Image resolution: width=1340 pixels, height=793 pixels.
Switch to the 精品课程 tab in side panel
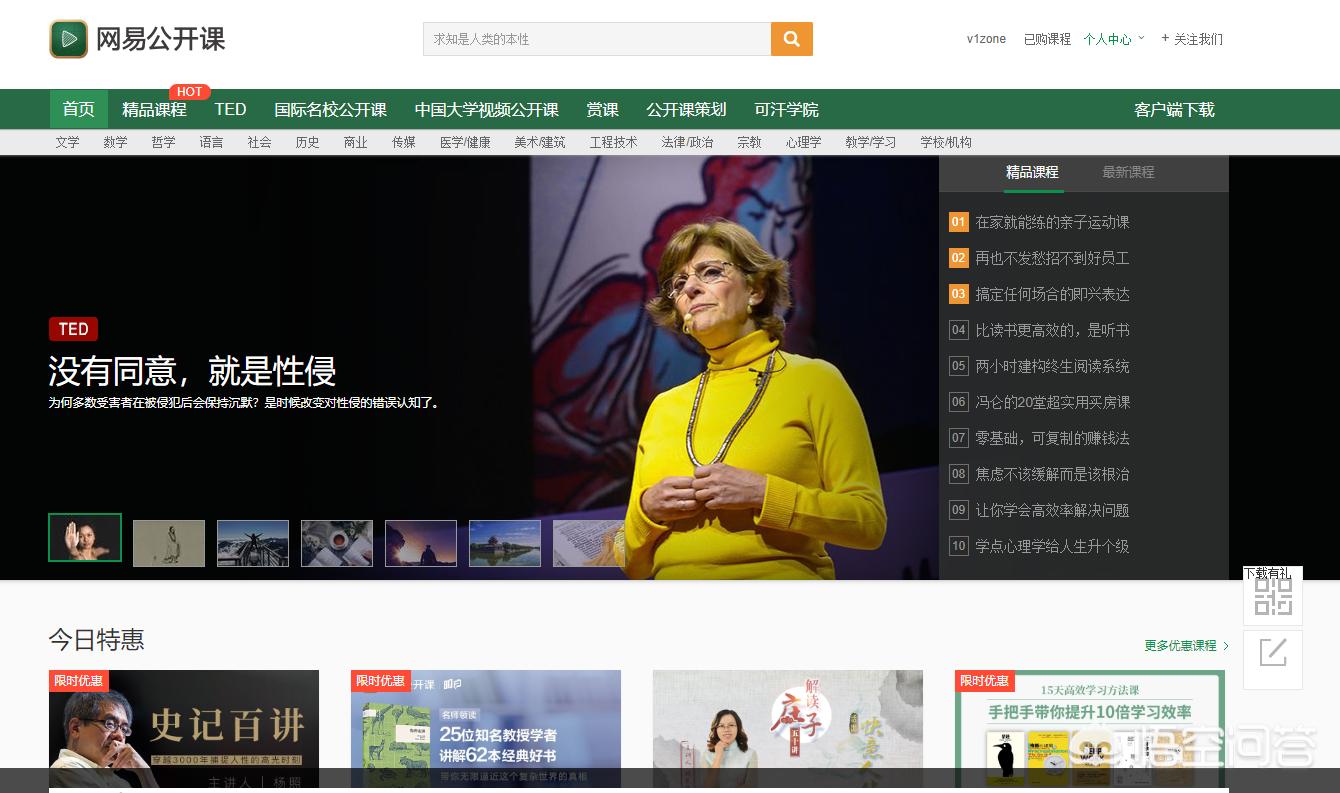click(1032, 172)
